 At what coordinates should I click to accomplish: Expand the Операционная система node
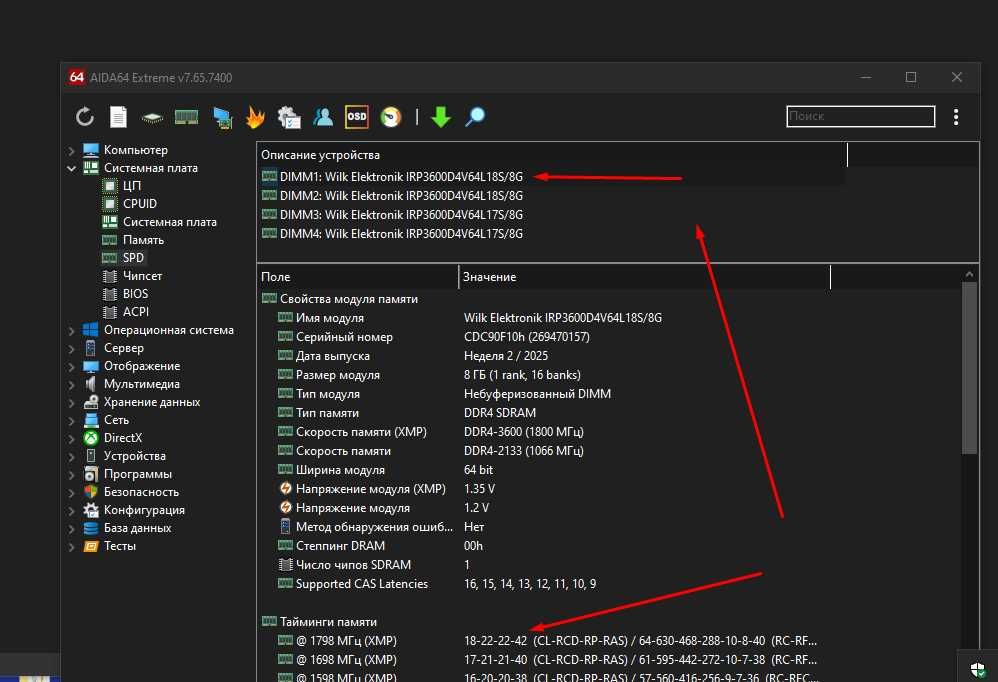pyautogui.click(x=71, y=331)
